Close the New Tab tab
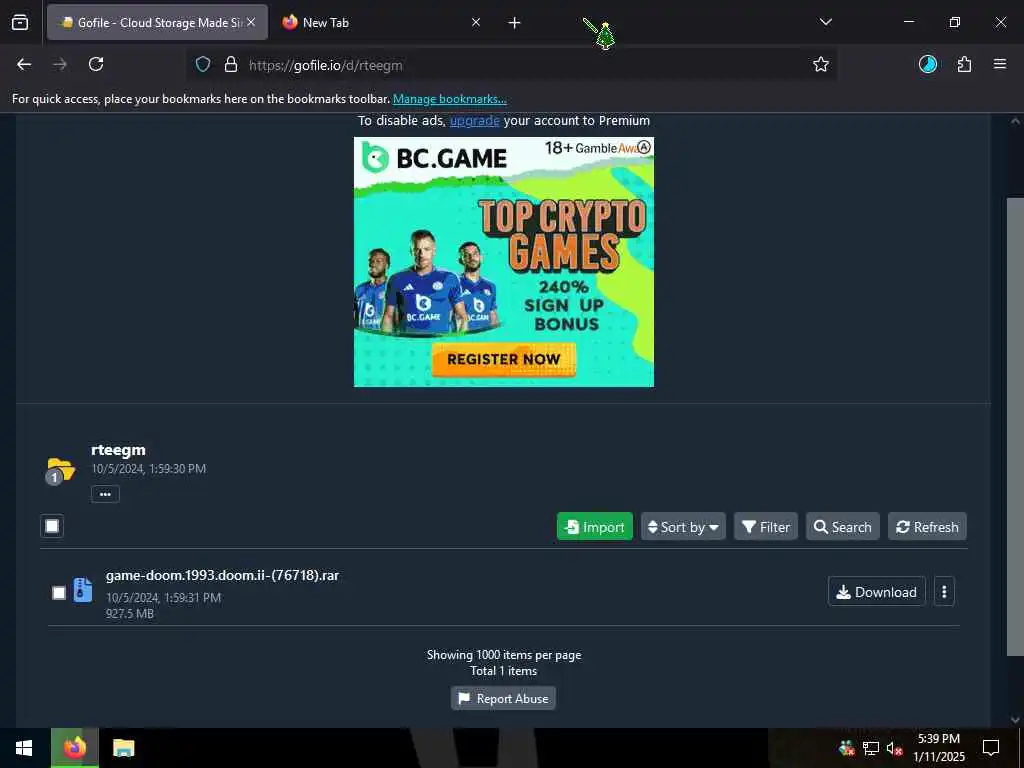 [x=476, y=22]
